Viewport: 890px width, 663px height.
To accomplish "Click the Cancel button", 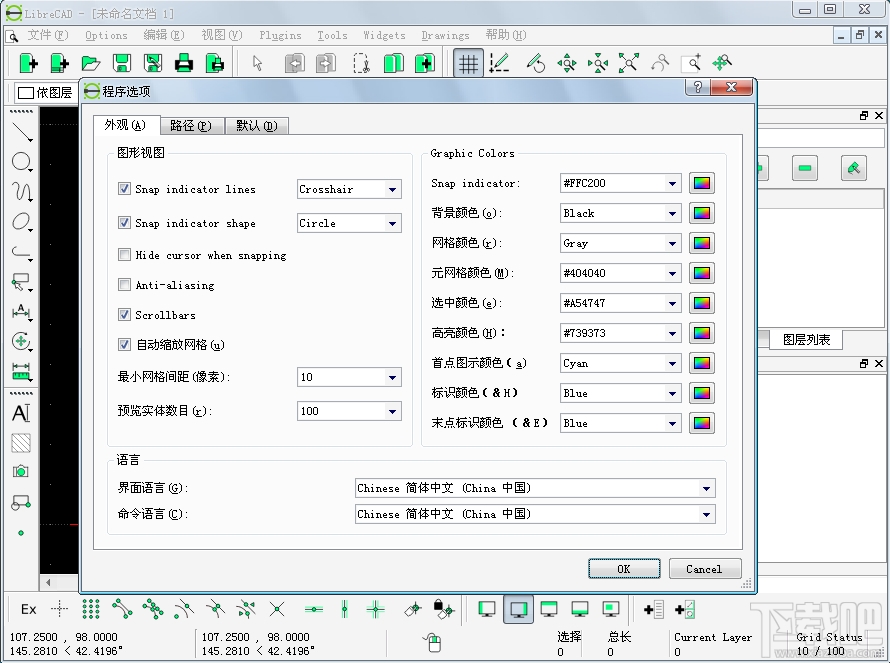I will (704, 569).
